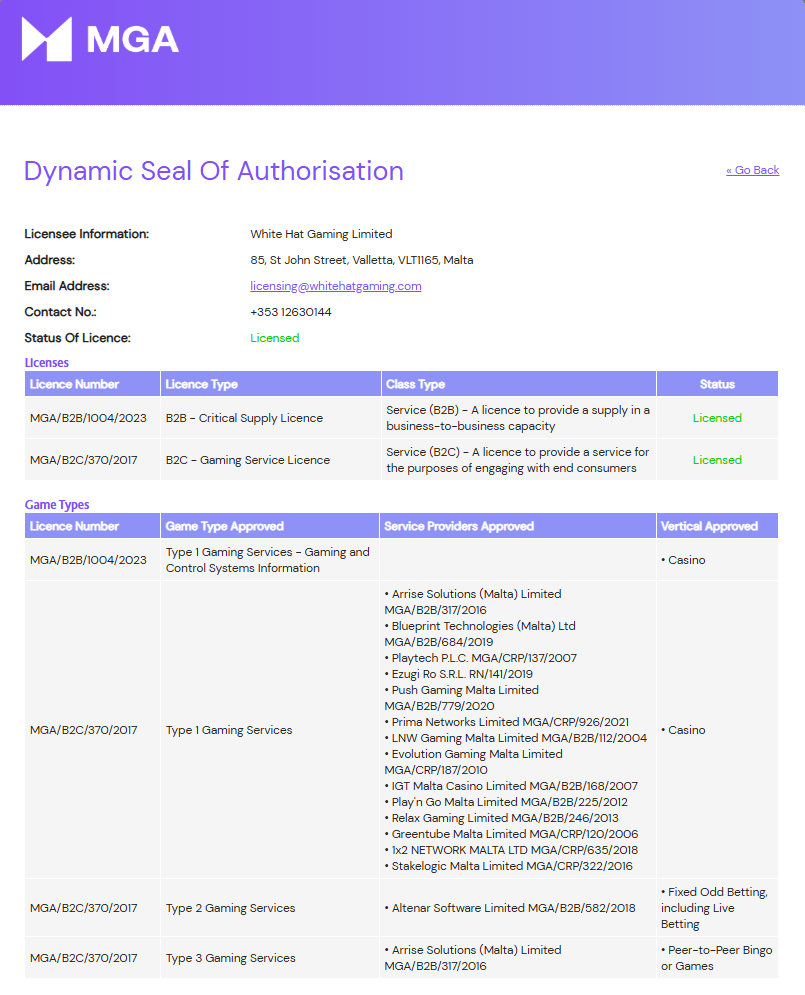805x995 pixels.
Task: Select MGA/B2C/370/2017 in the Type 1 Gaming Services row
Action: [83, 730]
